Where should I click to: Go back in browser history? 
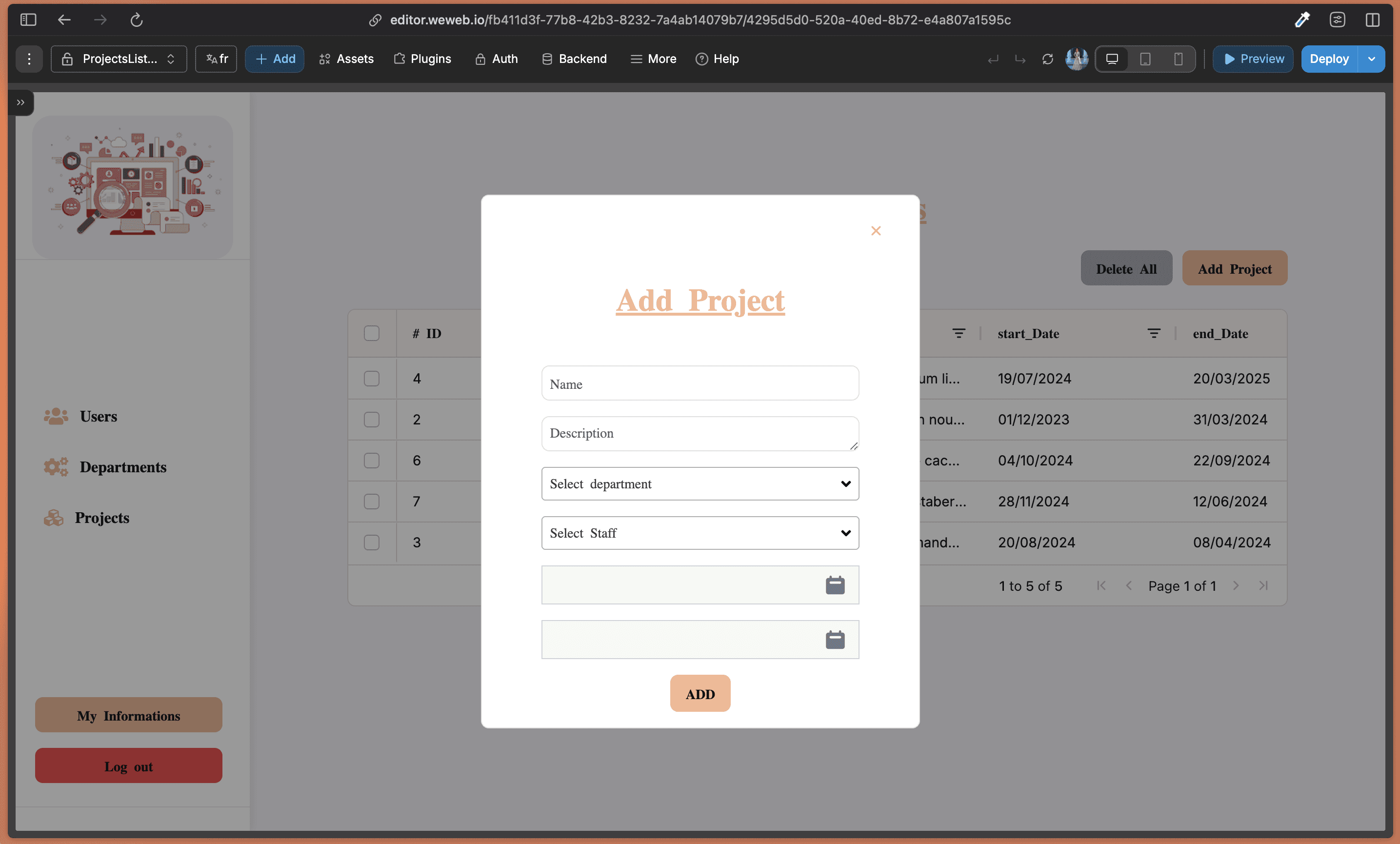click(64, 20)
